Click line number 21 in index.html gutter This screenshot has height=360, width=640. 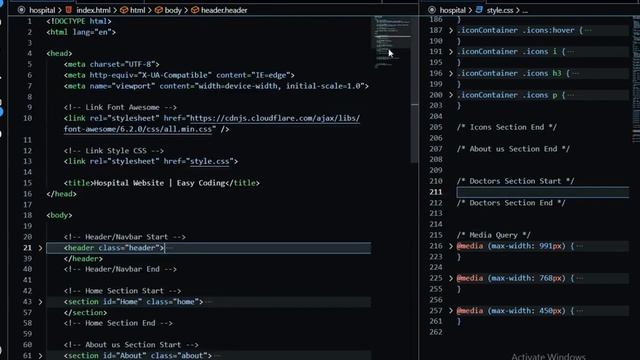point(27,248)
